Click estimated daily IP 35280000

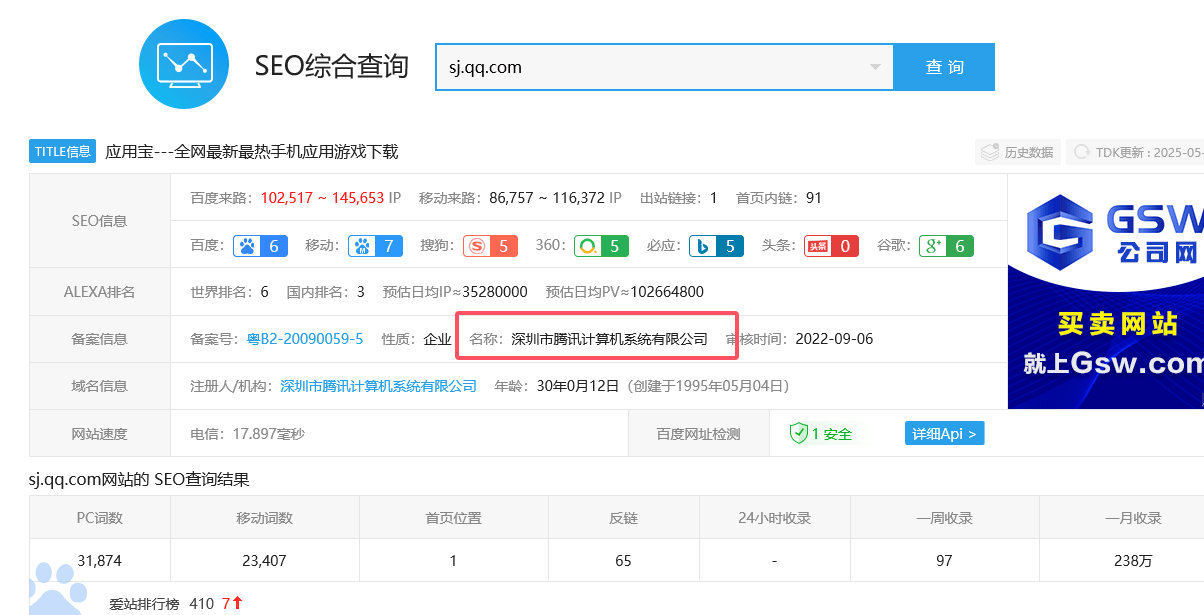pyautogui.click(x=493, y=292)
